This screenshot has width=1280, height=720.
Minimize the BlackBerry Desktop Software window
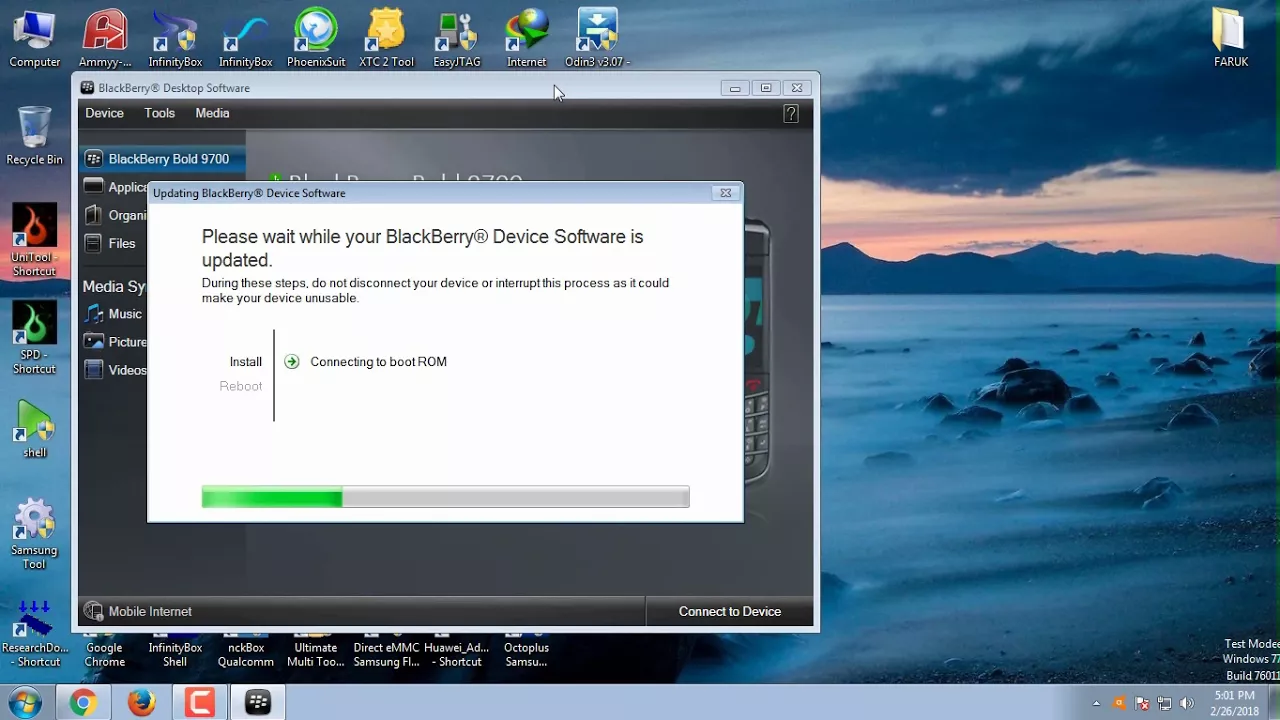[x=735, y=88]
